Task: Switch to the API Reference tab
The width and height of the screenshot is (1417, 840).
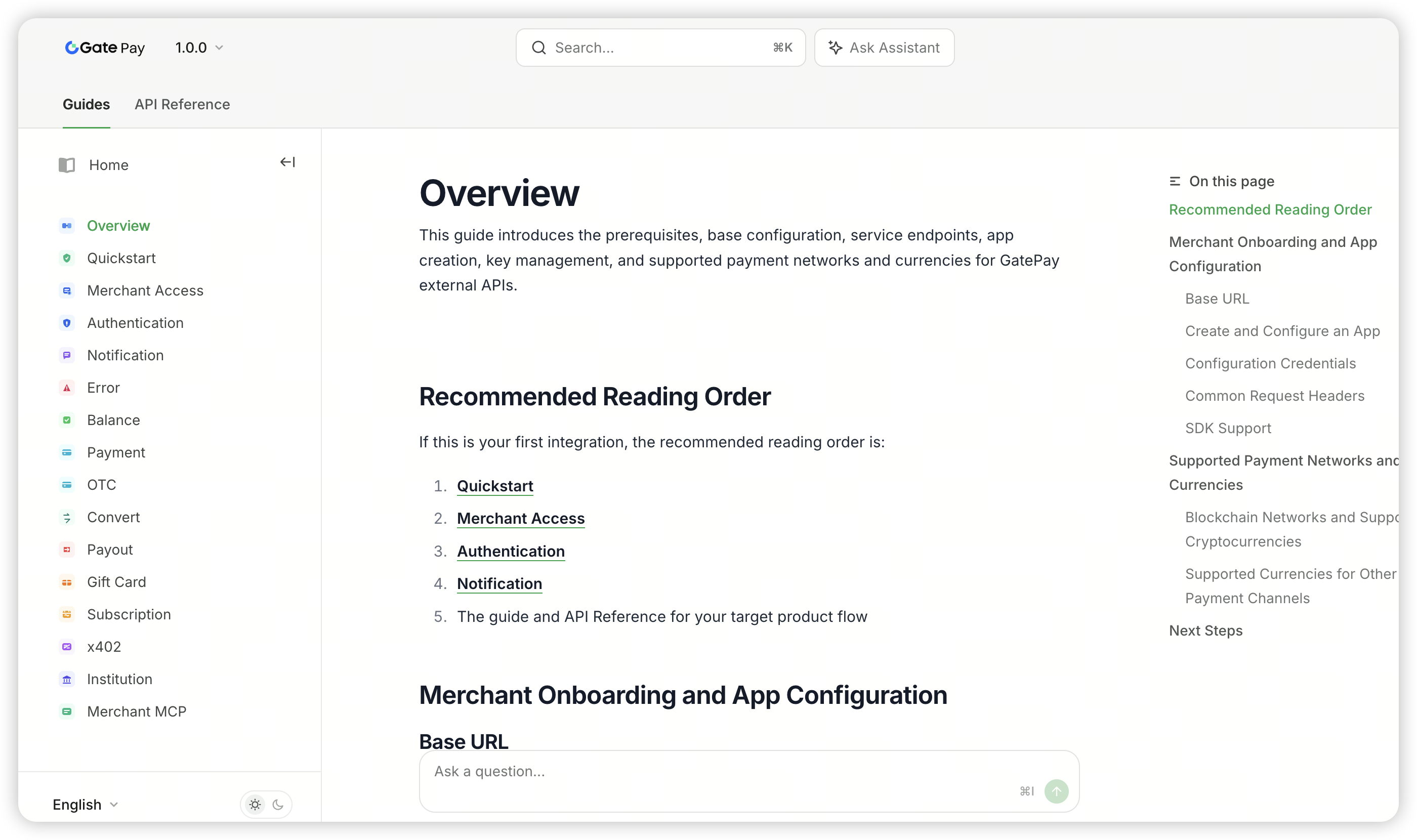Action: click(x=182, y=104)
